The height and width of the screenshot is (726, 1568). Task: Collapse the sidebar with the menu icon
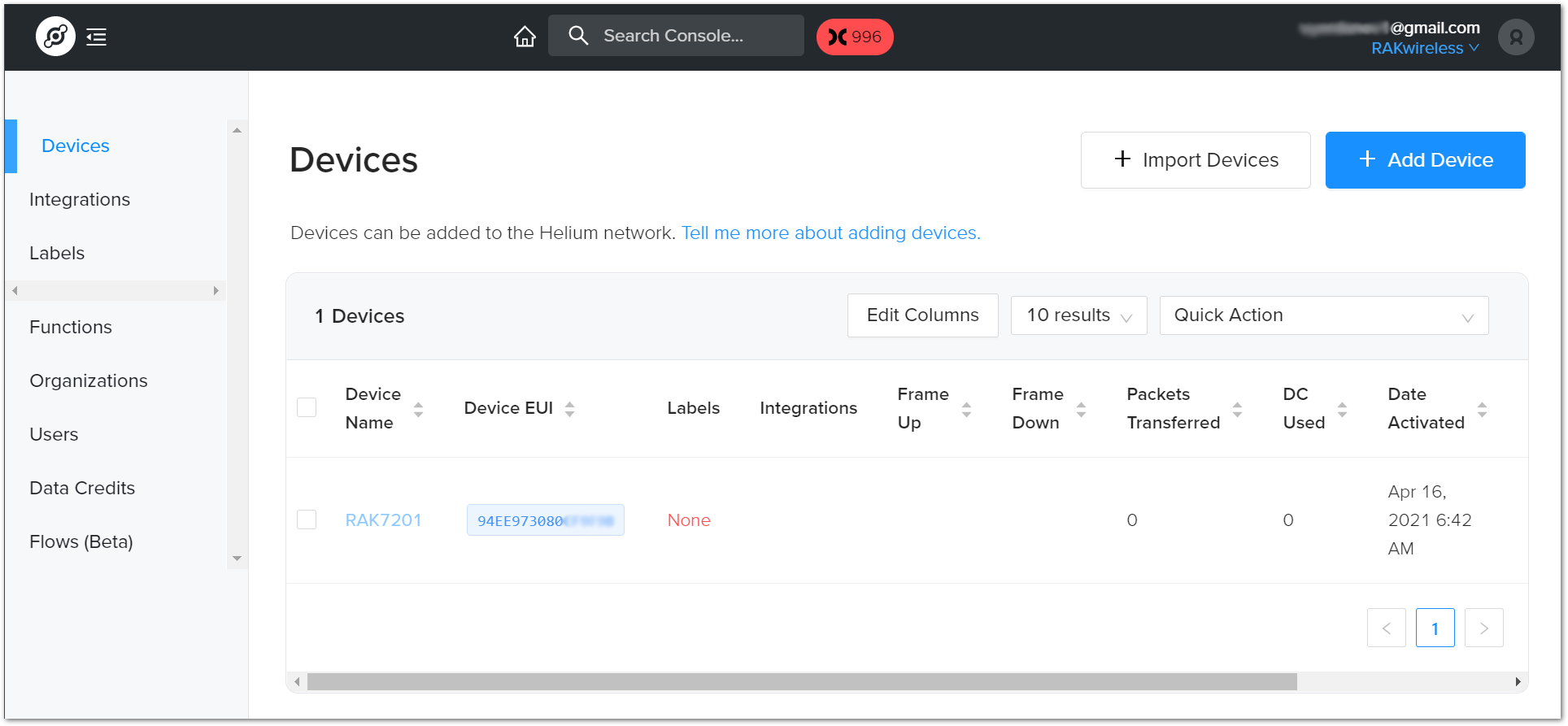point(97,37)
